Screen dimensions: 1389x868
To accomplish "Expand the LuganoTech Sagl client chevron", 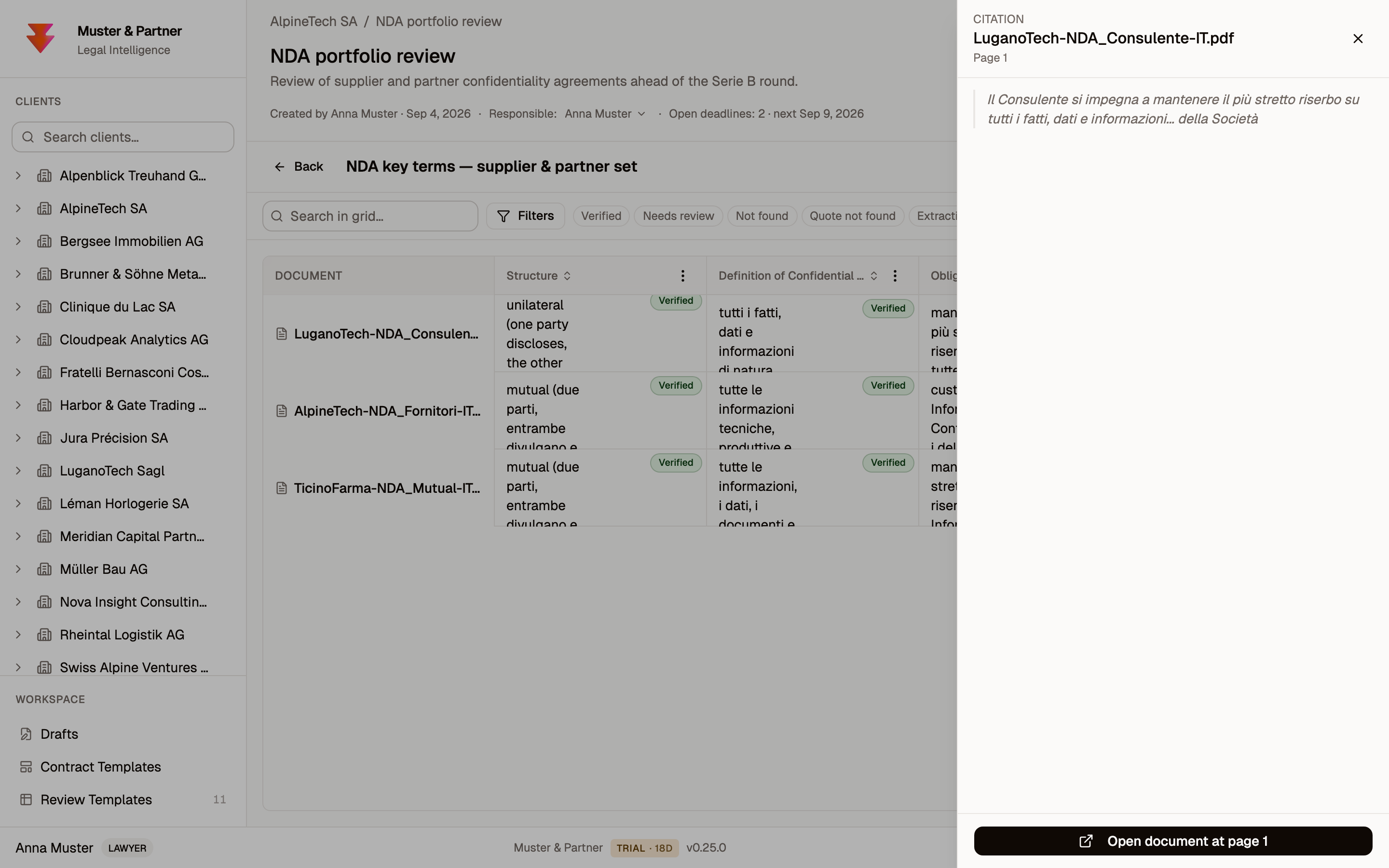I will pos(18,471).
